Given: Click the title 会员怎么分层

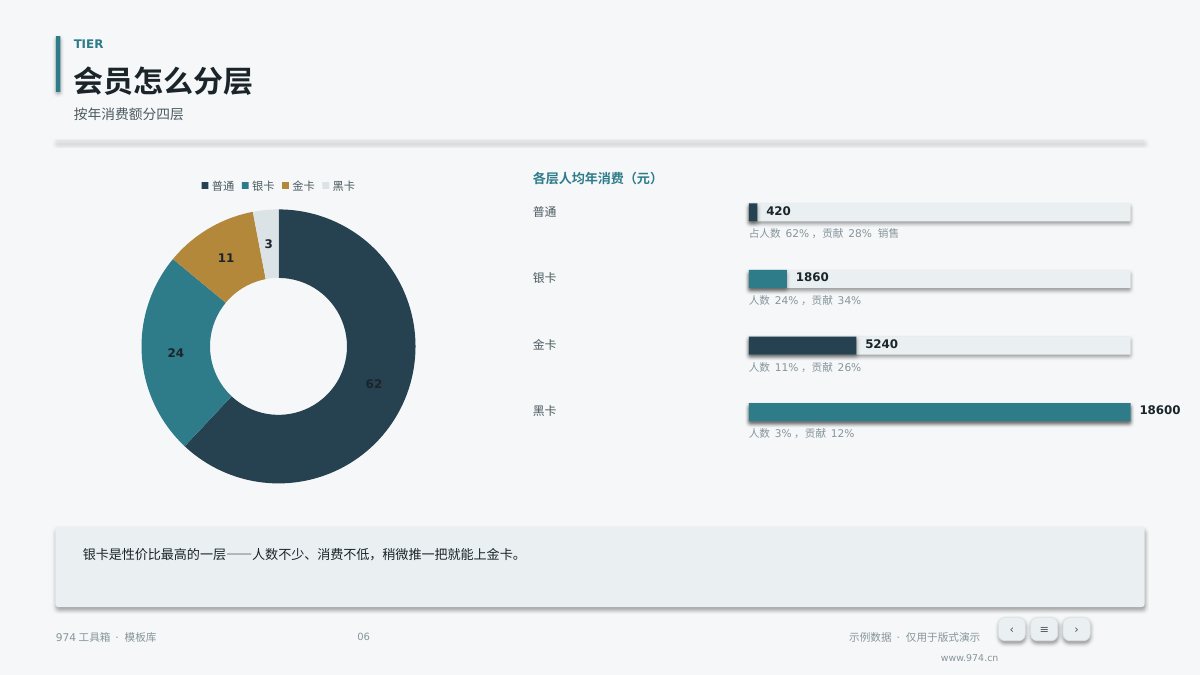Looking at the screenshot, I should coord(162,81).
